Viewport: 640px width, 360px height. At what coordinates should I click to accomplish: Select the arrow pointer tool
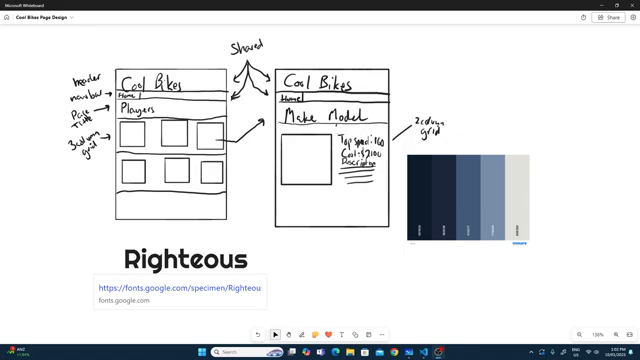276,335
